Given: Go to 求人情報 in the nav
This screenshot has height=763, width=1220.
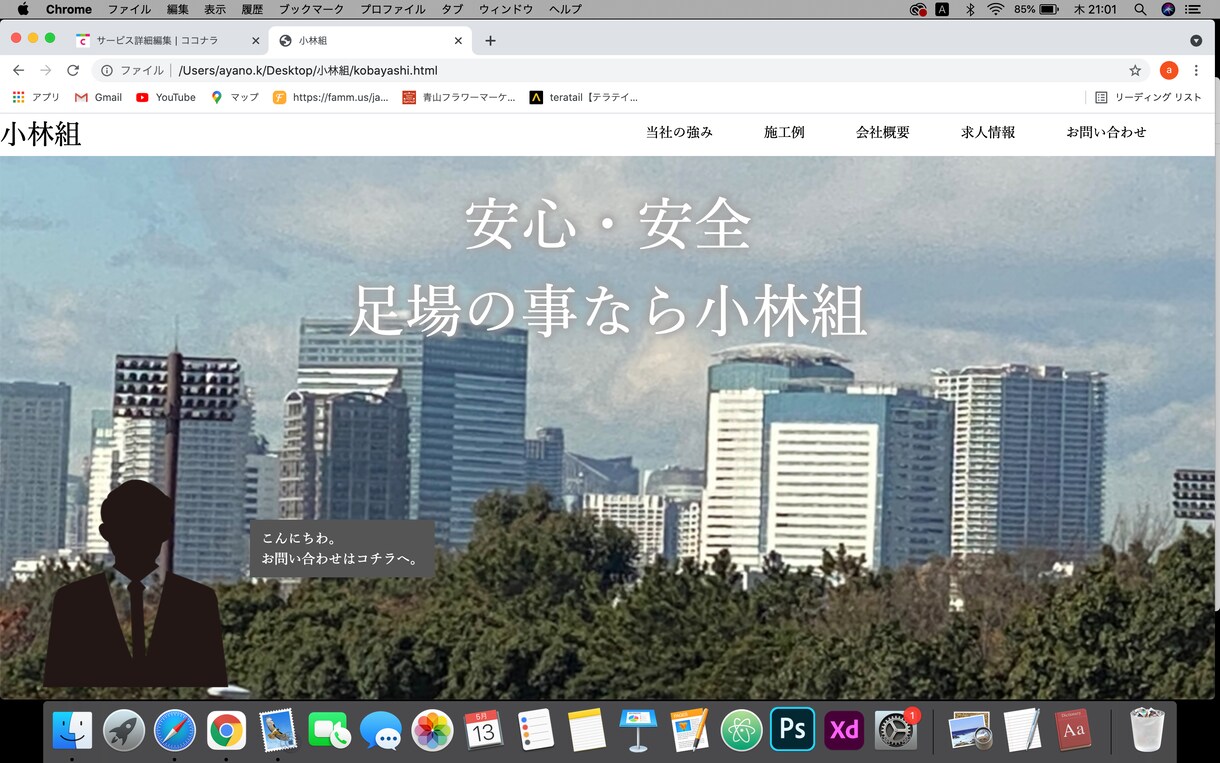Looking at the screenshot, I should (x=988, y=132).
